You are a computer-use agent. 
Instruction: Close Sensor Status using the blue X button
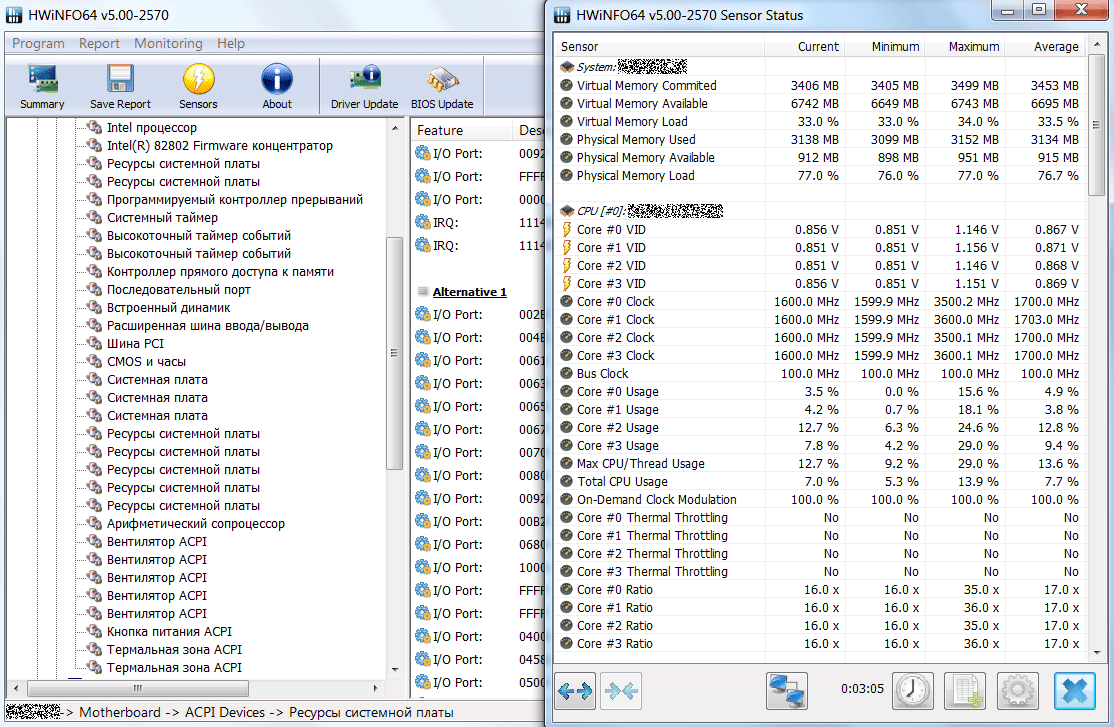[1075, 690]
